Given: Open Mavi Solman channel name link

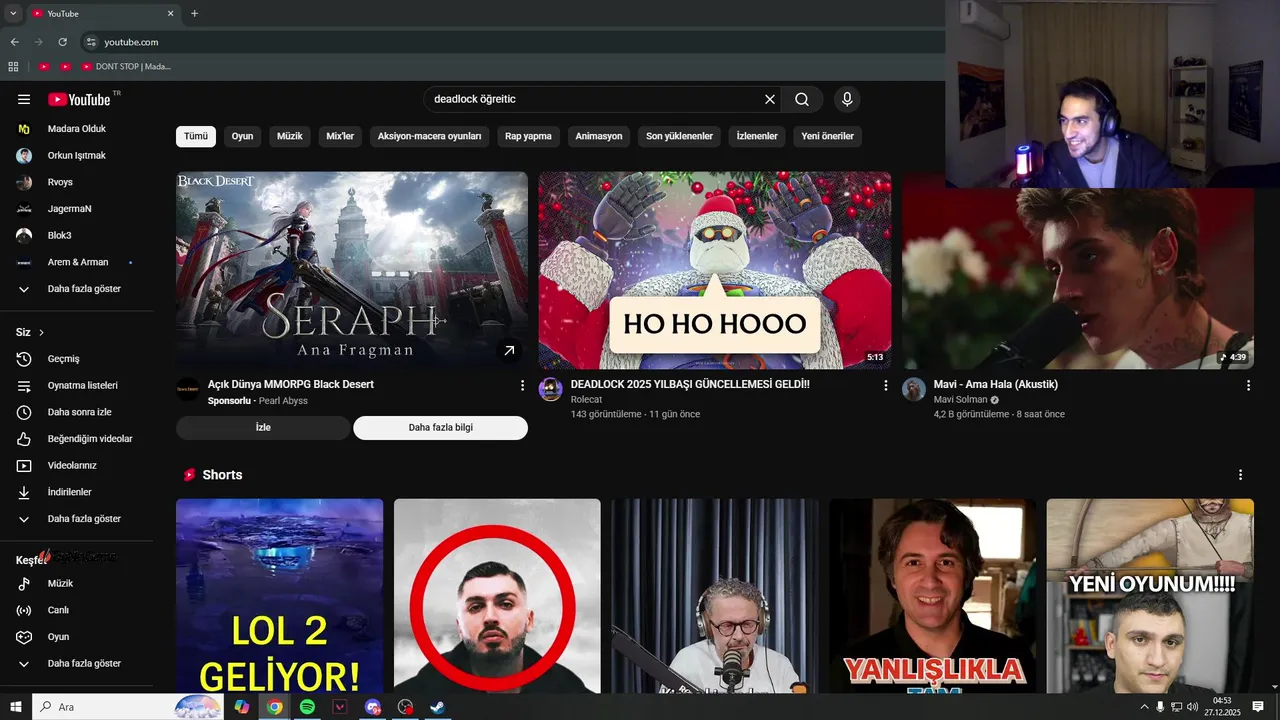Looking at the screenshot, I should click(960, 399).
